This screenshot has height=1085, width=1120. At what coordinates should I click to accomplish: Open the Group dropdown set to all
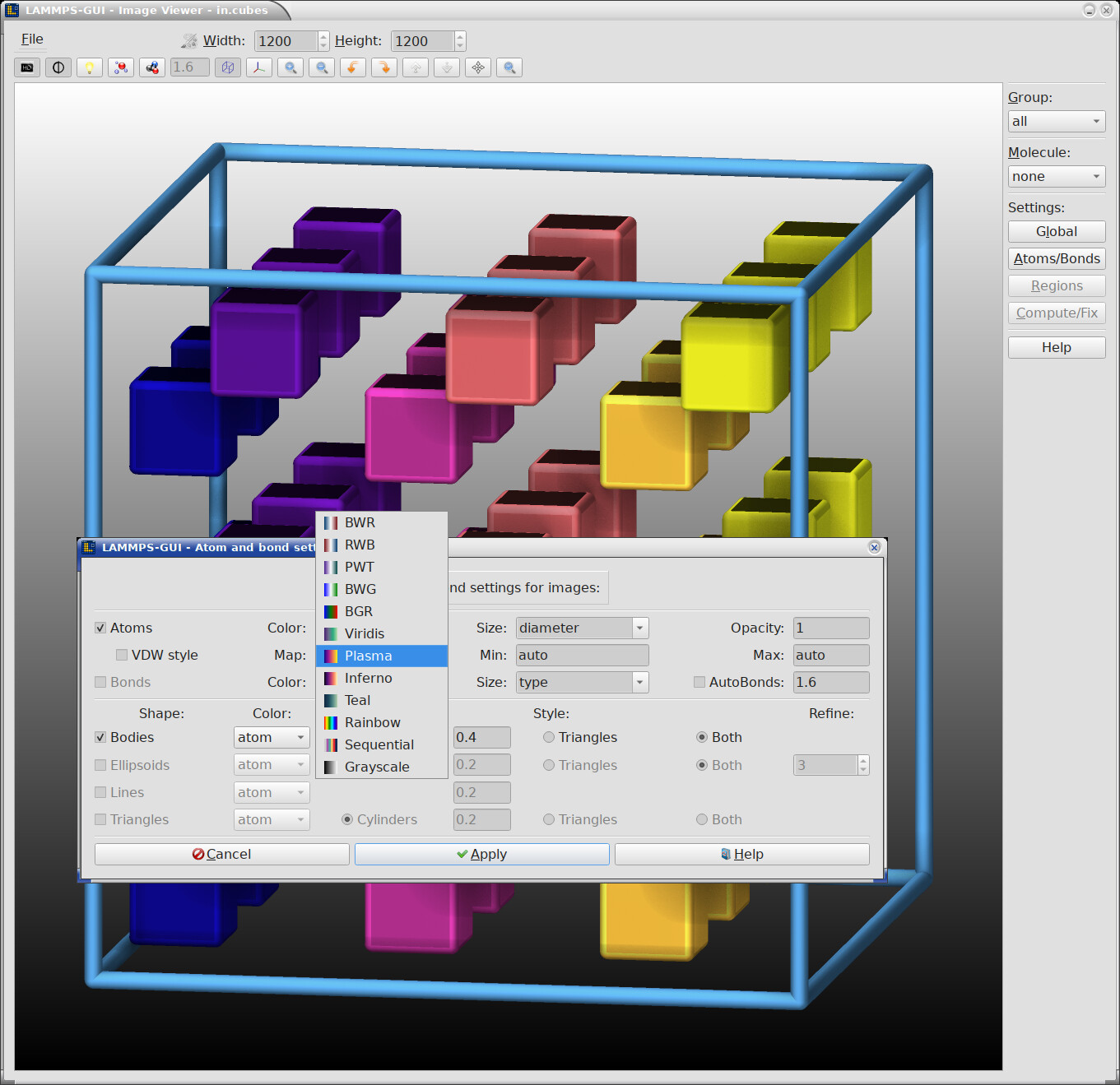coord(1056,122)
